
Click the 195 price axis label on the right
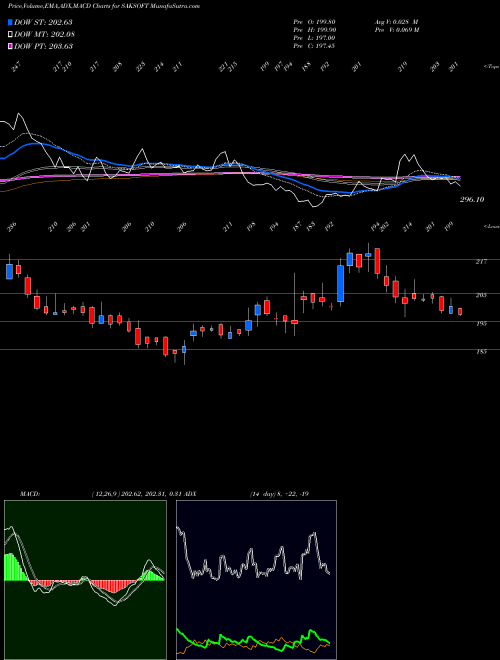[x=481, y=324]
